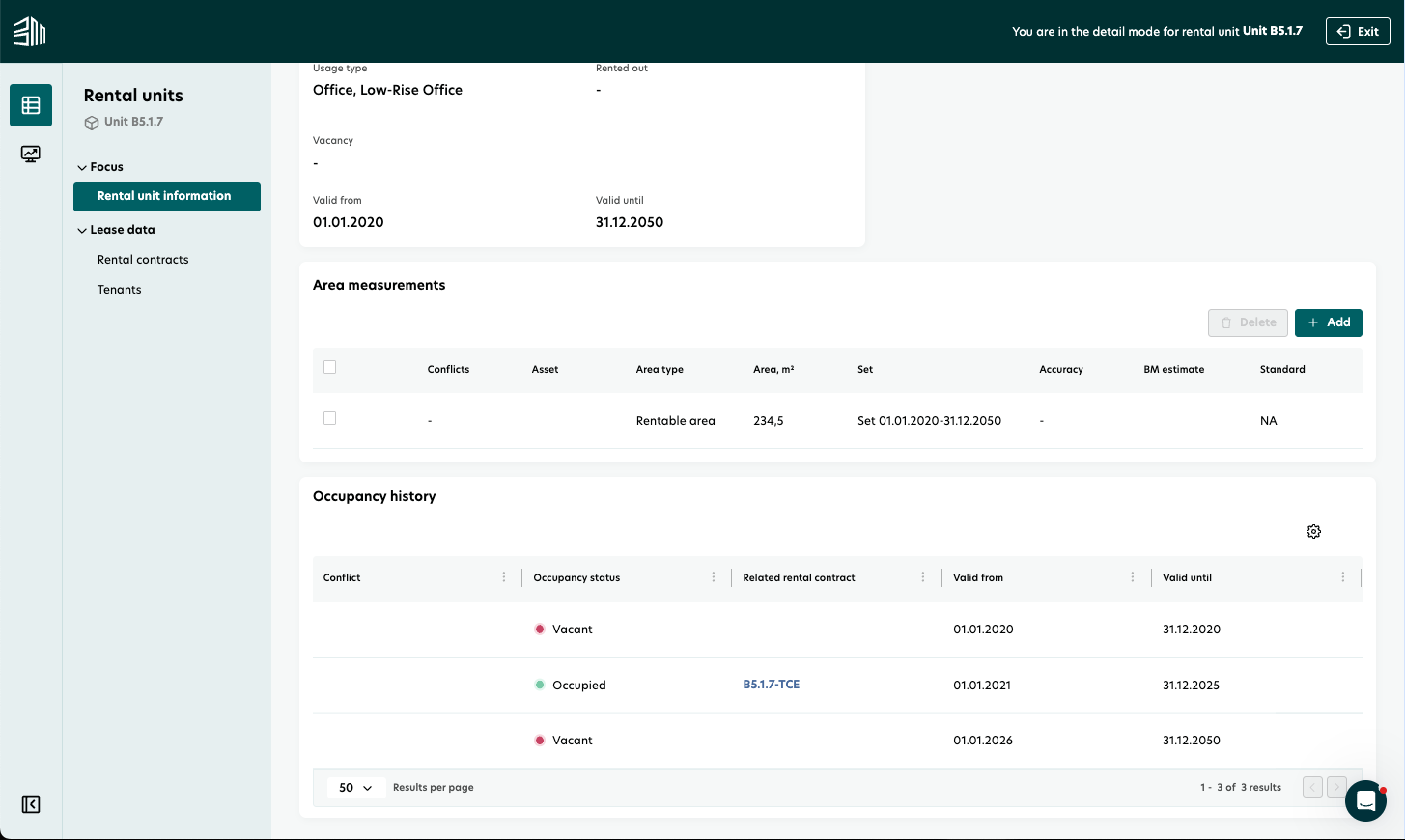1405x840 pixels.
Task: Click the disabled Delete button
Action: 1248,322
